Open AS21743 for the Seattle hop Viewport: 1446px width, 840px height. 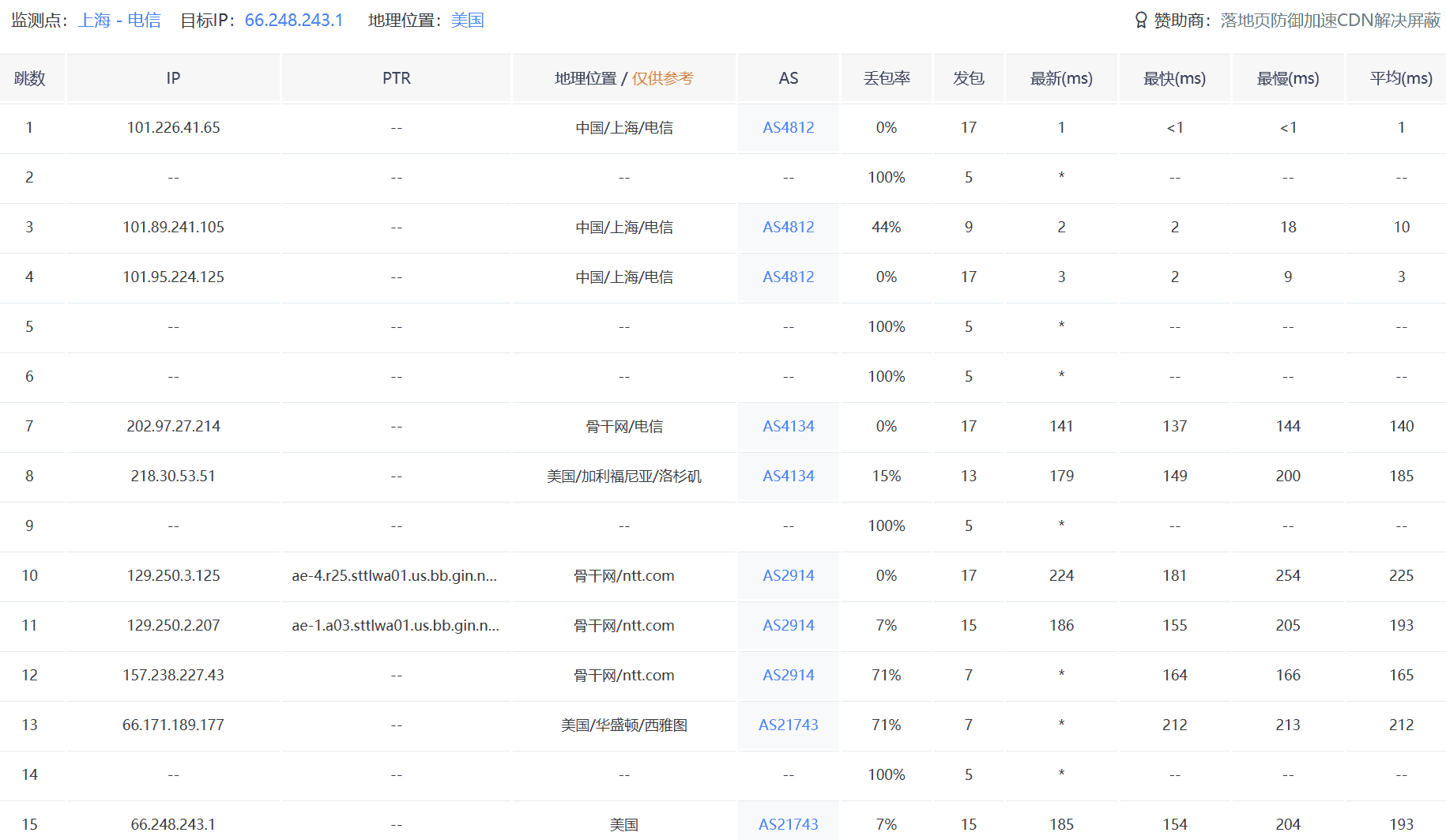788,725
